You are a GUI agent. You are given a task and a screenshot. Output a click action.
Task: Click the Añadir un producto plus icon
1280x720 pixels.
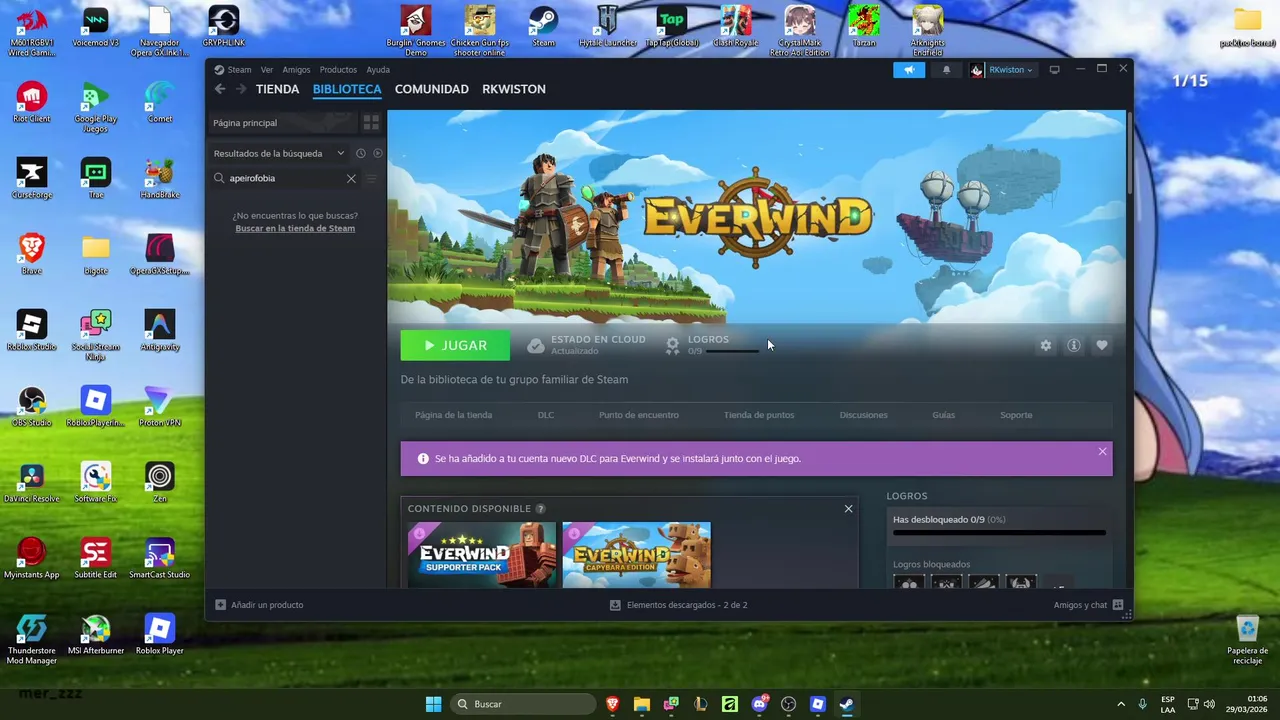coord(221,605)
